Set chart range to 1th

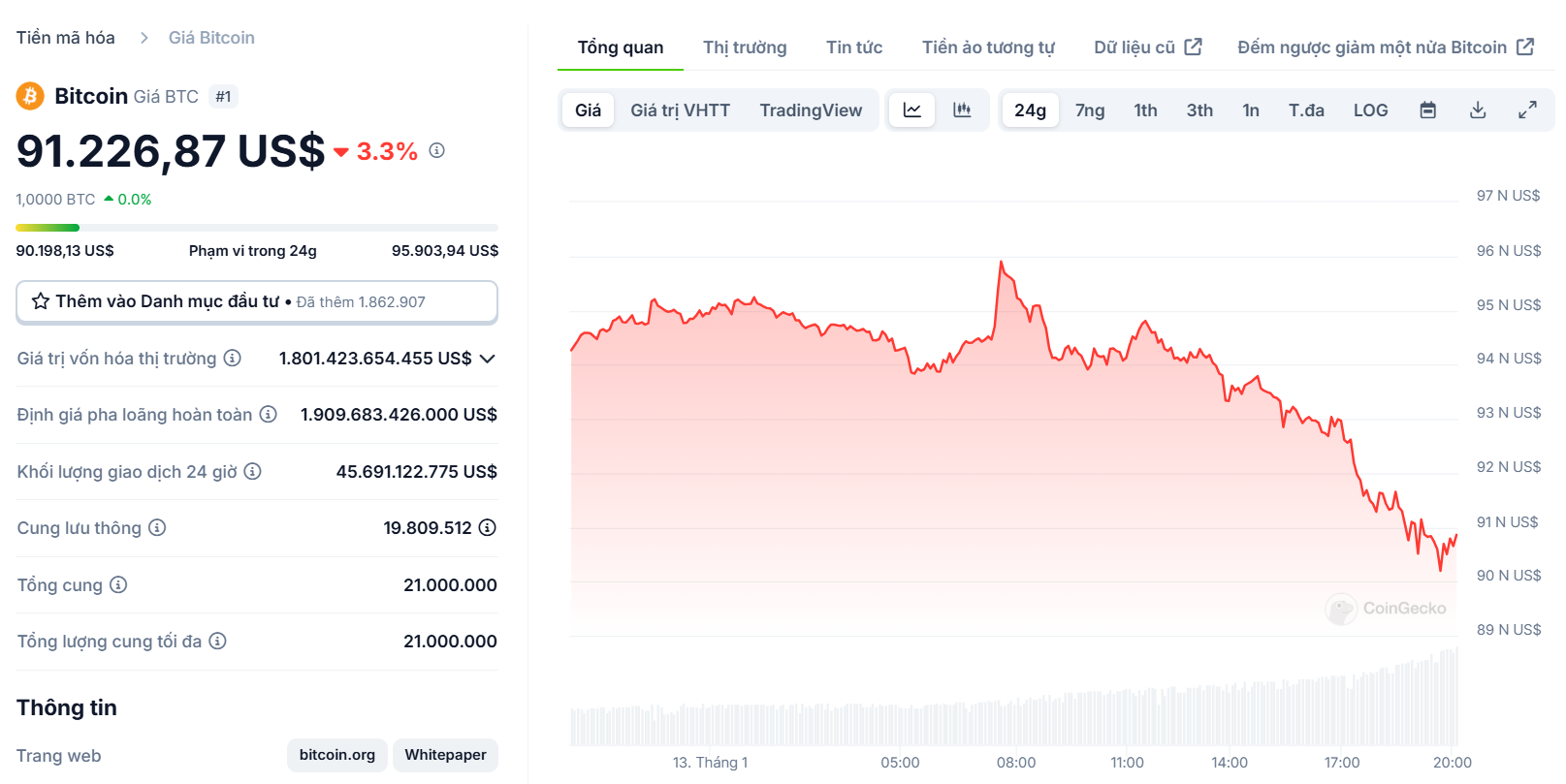(1145, 110)
